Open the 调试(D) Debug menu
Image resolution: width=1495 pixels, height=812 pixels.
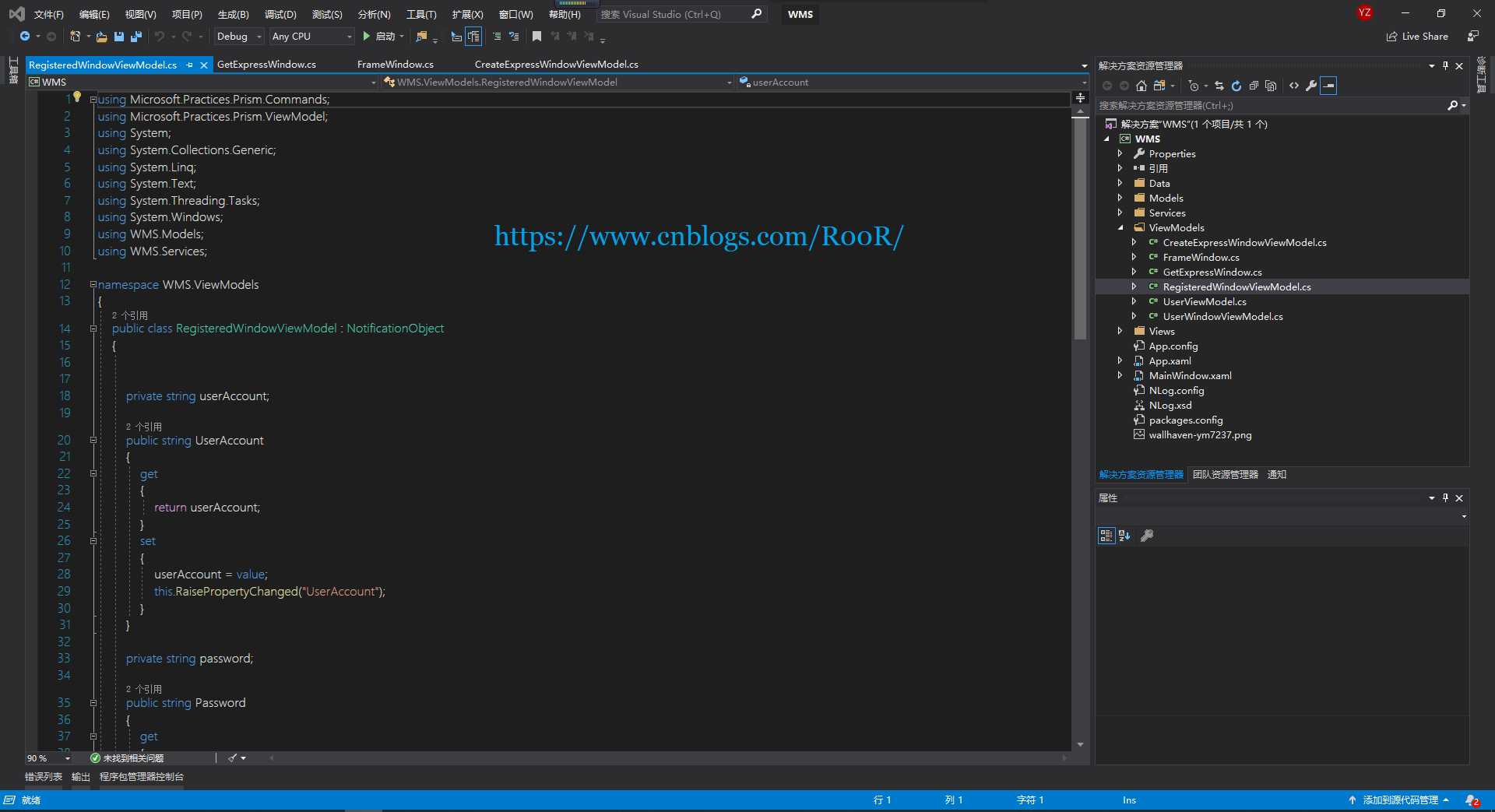pyautogui.click(x=280, y=14)
